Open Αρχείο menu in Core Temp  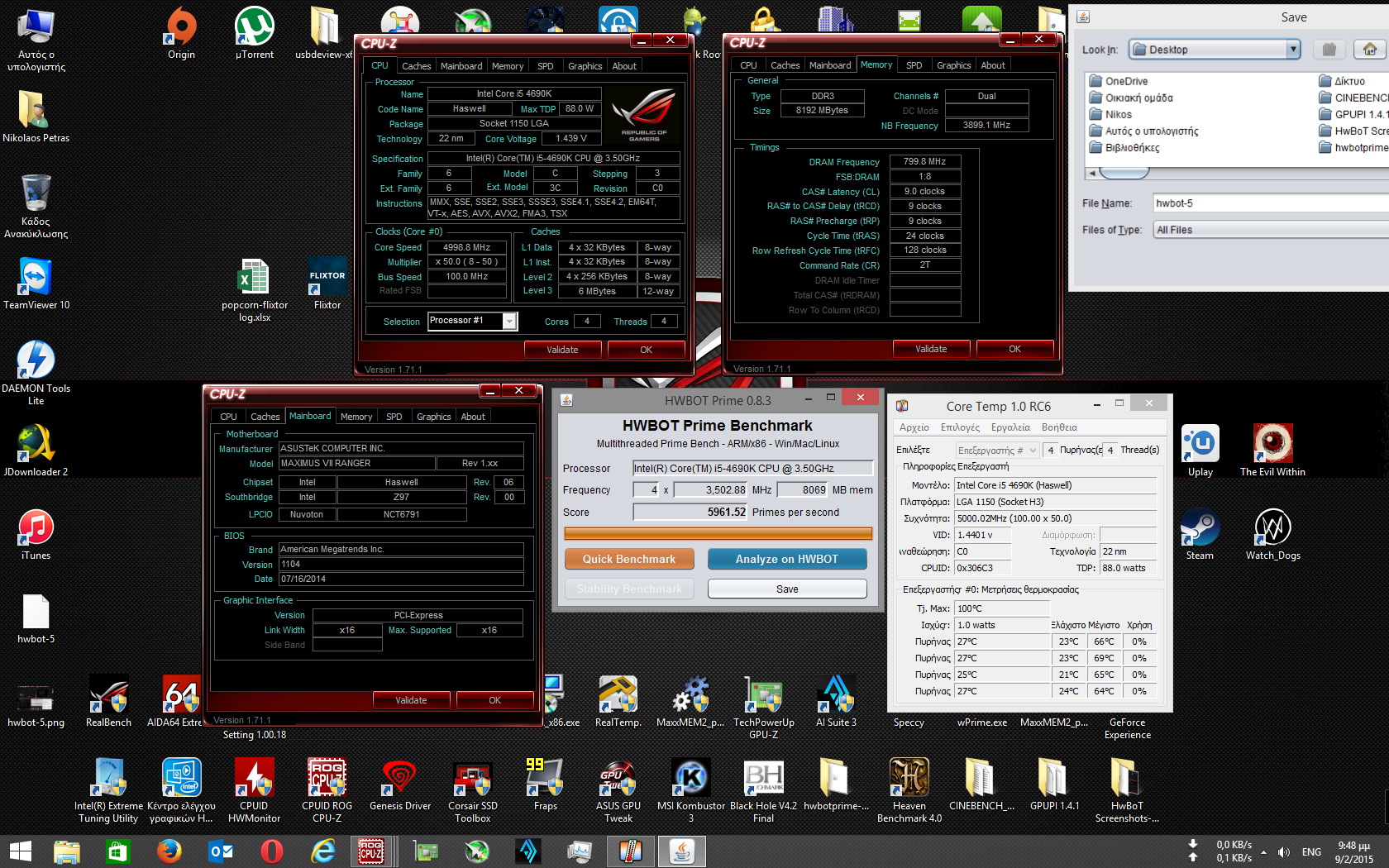[x=914, y=427]
